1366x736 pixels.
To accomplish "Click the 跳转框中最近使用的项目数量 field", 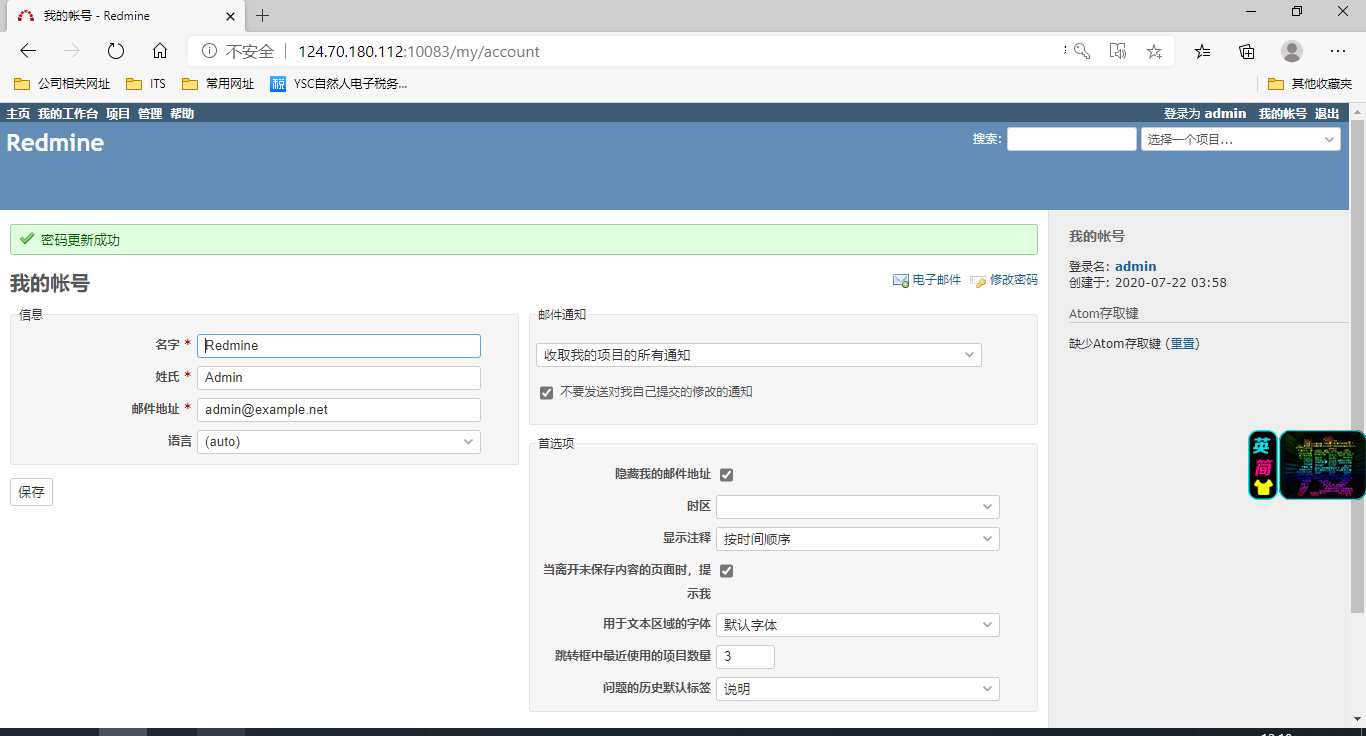I will 745,657.
